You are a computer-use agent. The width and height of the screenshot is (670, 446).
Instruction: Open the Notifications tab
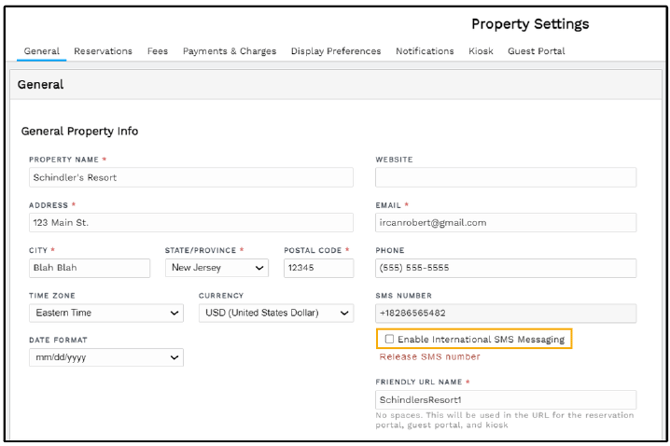(424, 51)
